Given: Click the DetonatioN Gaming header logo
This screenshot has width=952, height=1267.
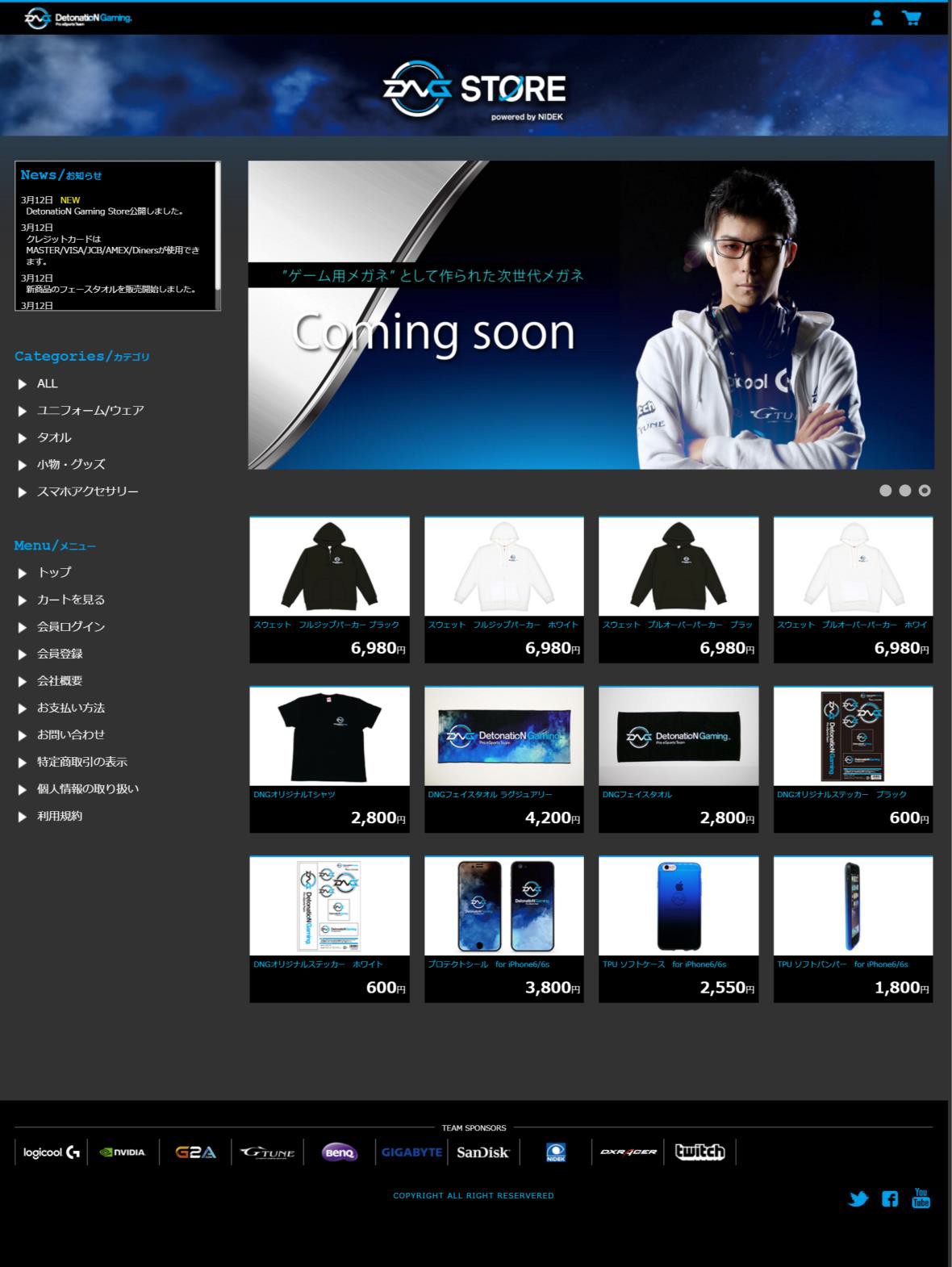Looking at the screenshot, I should [x=78, y=18].
